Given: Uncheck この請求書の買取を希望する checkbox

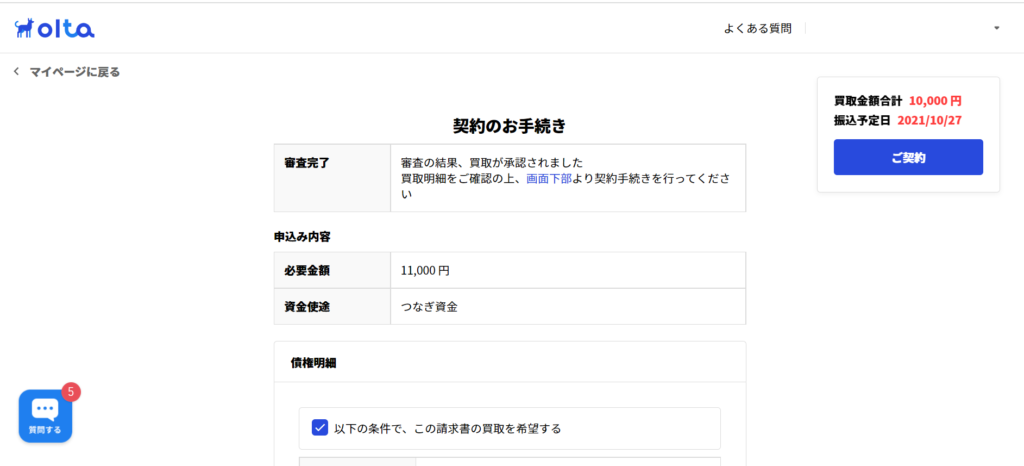Looking at the screenshot, I should (x=320, y=428).
